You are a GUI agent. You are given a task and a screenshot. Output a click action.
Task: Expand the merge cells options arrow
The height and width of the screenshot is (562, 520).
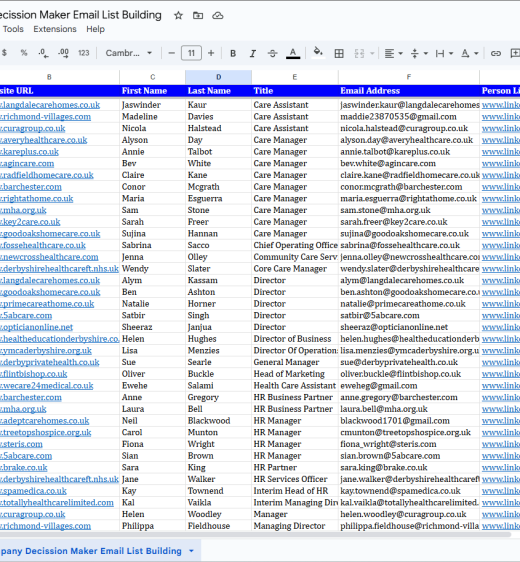point(372,53)
